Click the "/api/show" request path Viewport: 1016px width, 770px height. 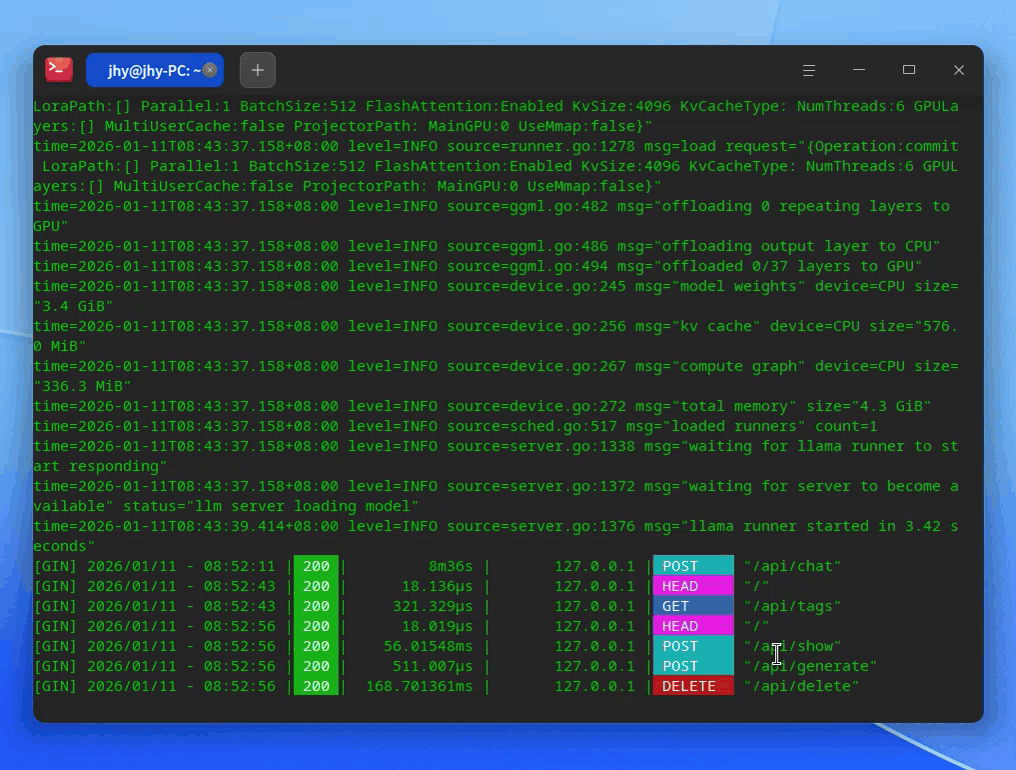pyautogui.click(x=792, y=646)
